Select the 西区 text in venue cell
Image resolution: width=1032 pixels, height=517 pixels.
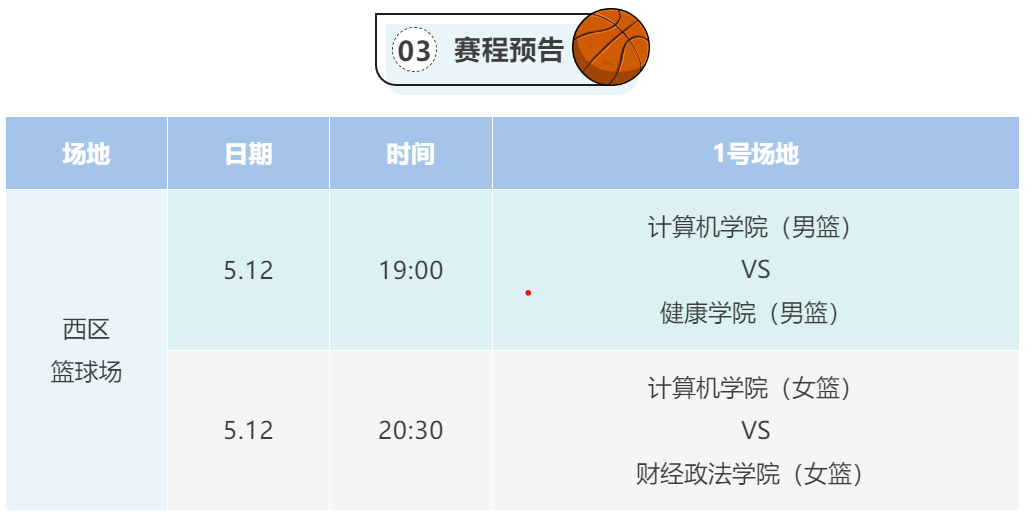86,329
